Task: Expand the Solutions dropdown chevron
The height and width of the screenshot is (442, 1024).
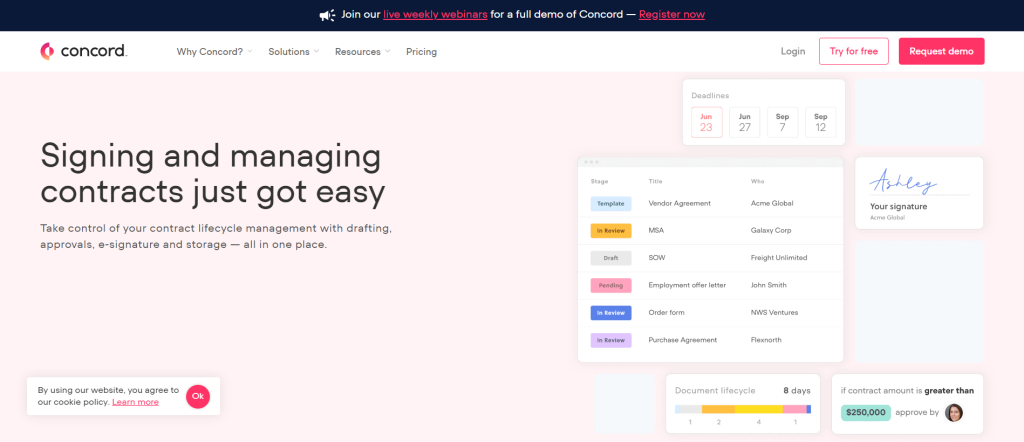Action: pyautogui.click(x=316, y=51)
